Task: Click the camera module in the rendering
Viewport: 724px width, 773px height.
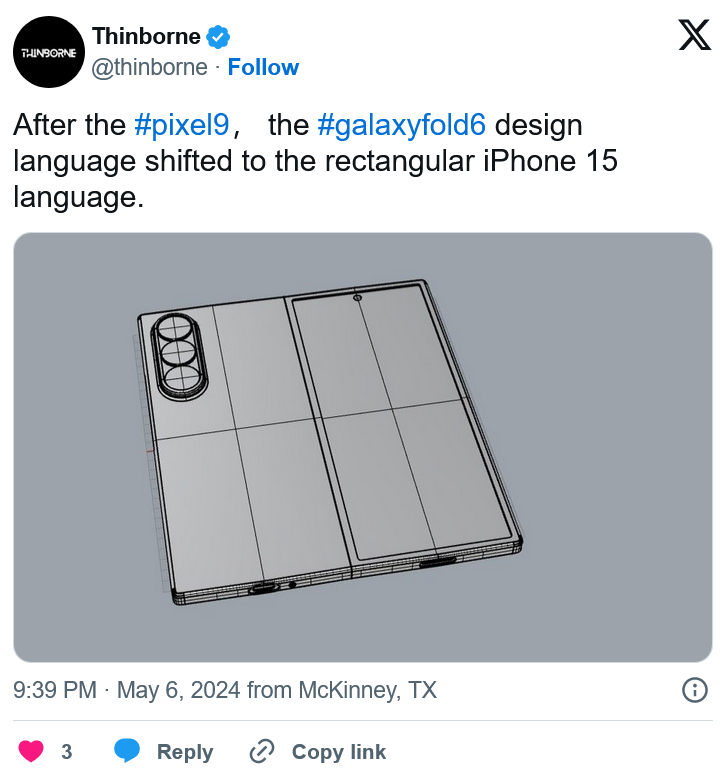Action: 179,355
